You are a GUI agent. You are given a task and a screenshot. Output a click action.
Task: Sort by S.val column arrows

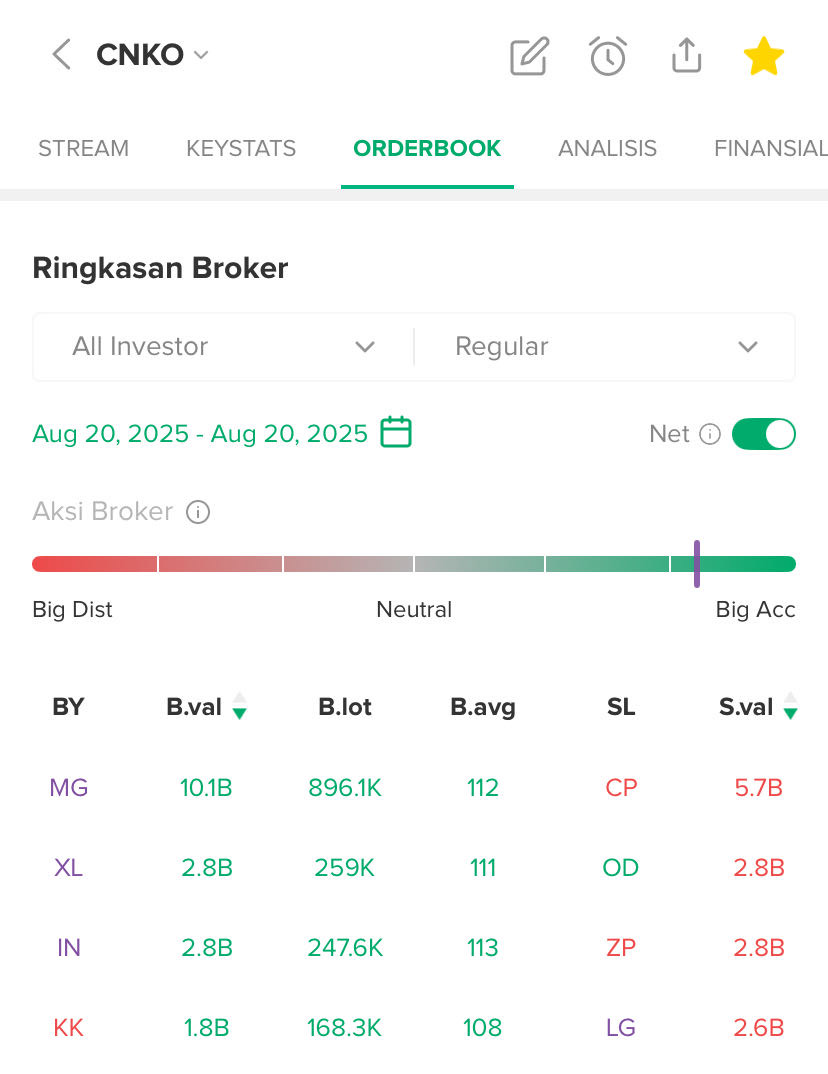(790, 707)
